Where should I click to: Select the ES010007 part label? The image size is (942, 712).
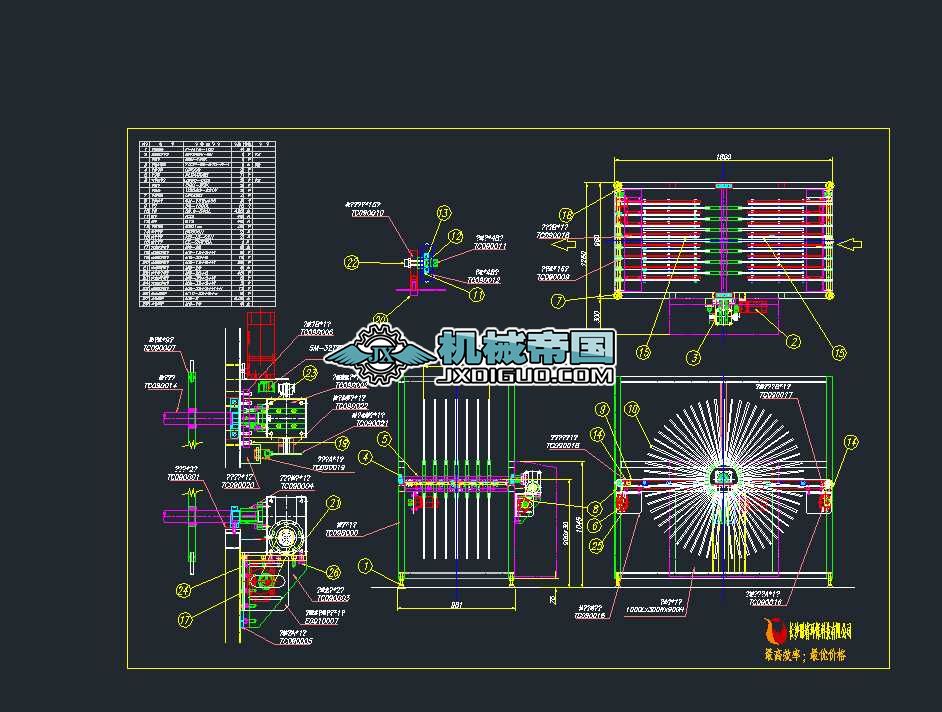coord(322,621)
